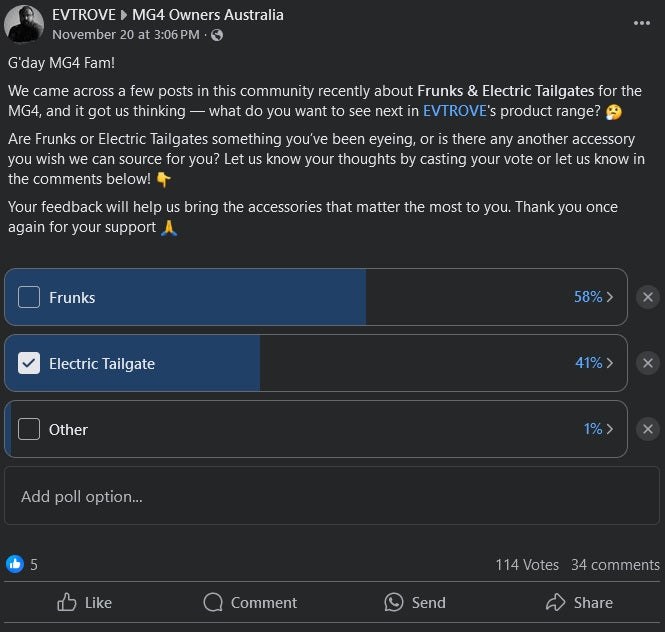The height and width of the screenshot is (632, 665).
Task: Remove the Electric Tailgate poll option
Action: click(648, 363)
